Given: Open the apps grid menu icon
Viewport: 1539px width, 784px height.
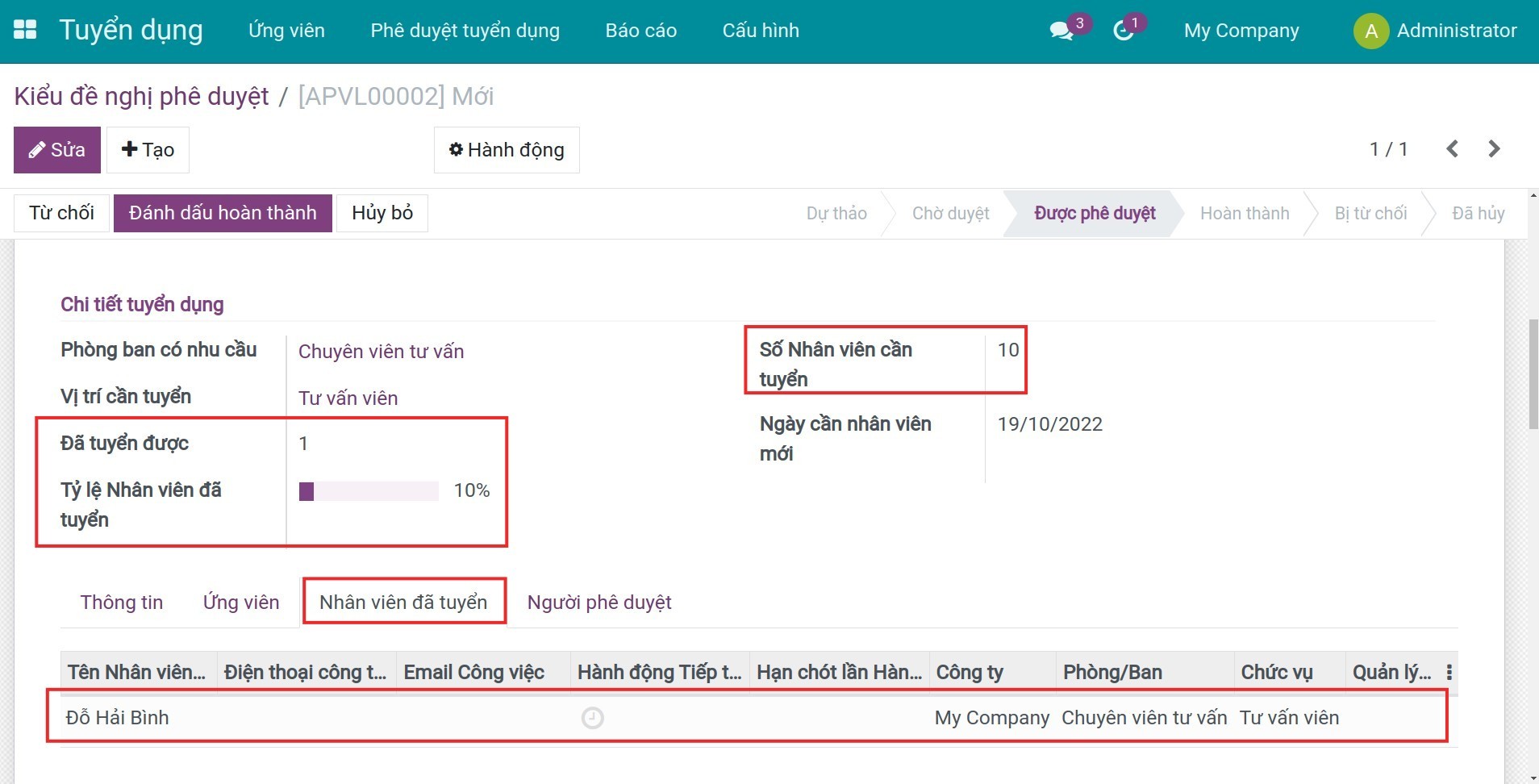Looking at the screenshot, I should coord(26,30).
